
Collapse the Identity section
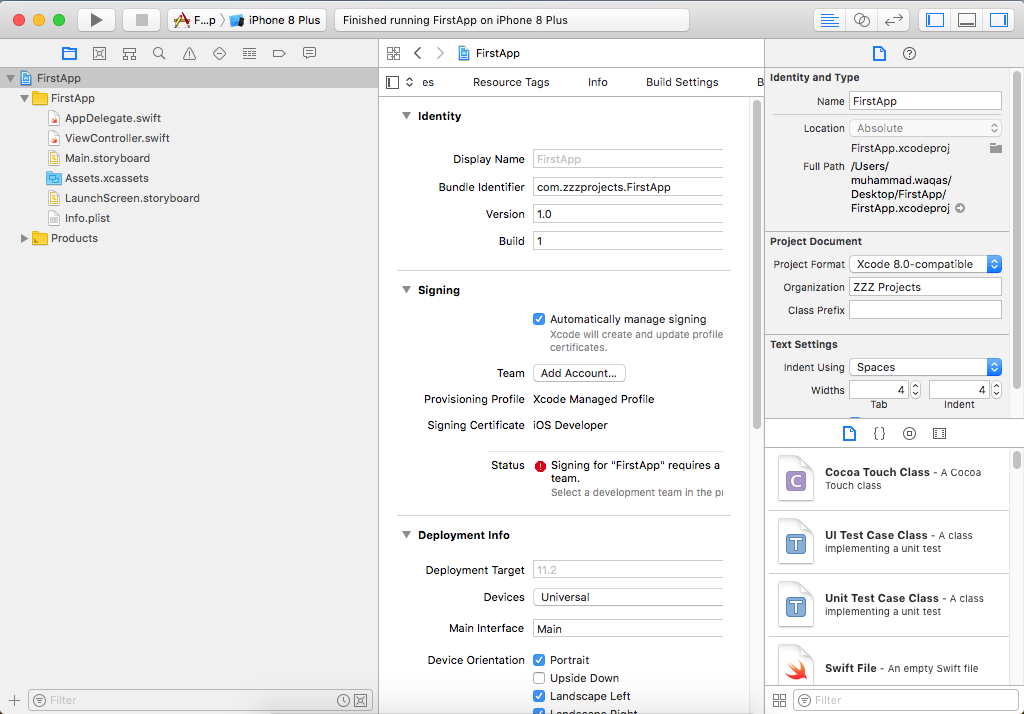click(406, 116)
